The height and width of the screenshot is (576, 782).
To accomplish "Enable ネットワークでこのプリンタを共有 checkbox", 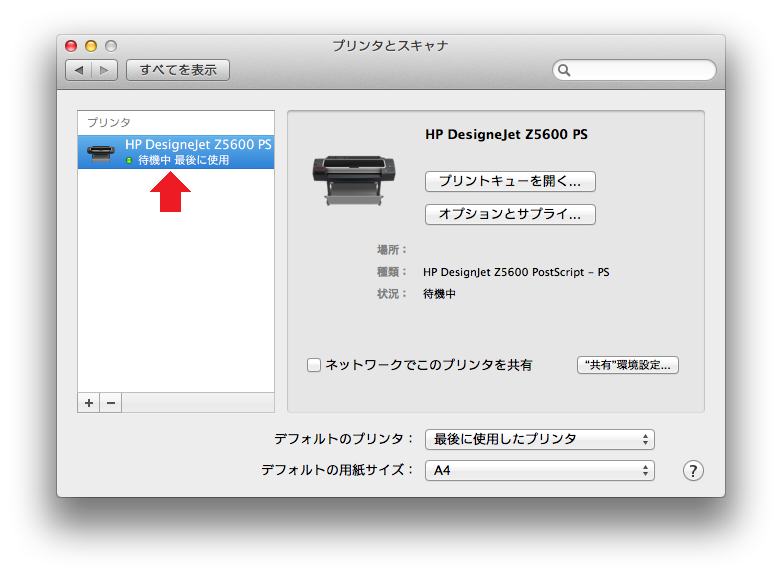I will (314, 365).
